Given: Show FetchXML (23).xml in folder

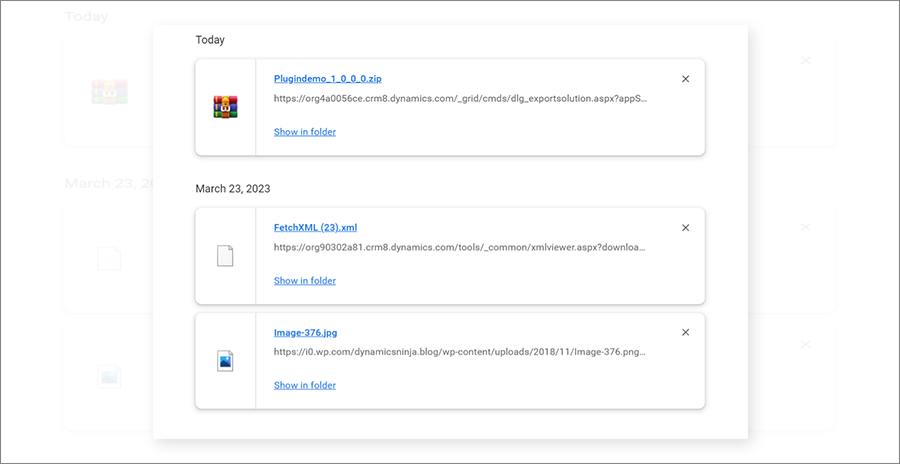Looking at the screenshot, I should pyautogui.click(x=305, y=281).
